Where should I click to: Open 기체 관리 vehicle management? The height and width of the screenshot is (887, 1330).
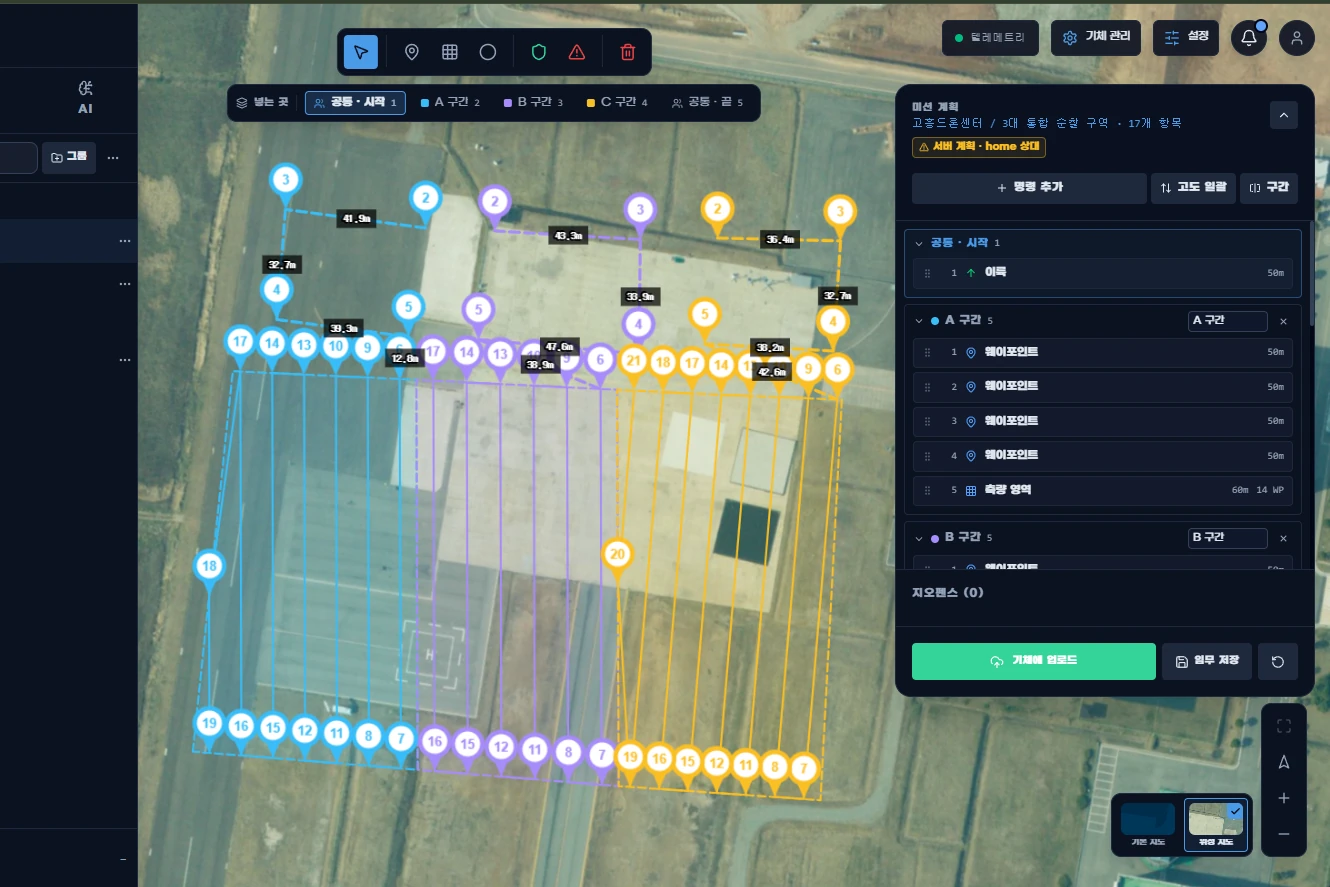(x=1097, y=38)
